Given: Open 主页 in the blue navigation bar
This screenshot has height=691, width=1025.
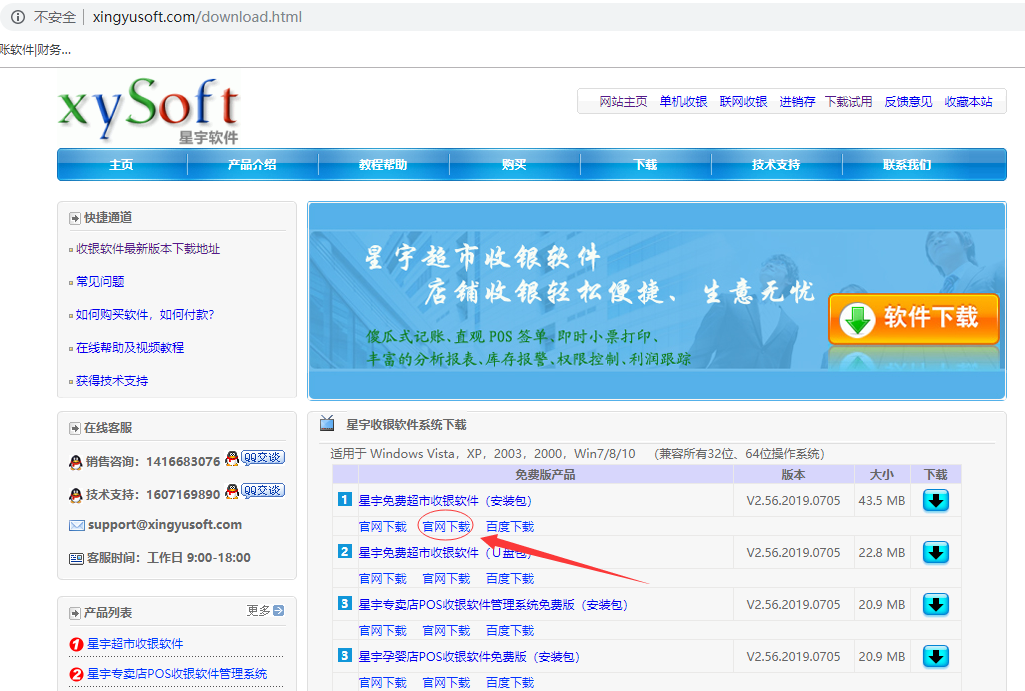Looking at the screenshot, I should 122,165.
